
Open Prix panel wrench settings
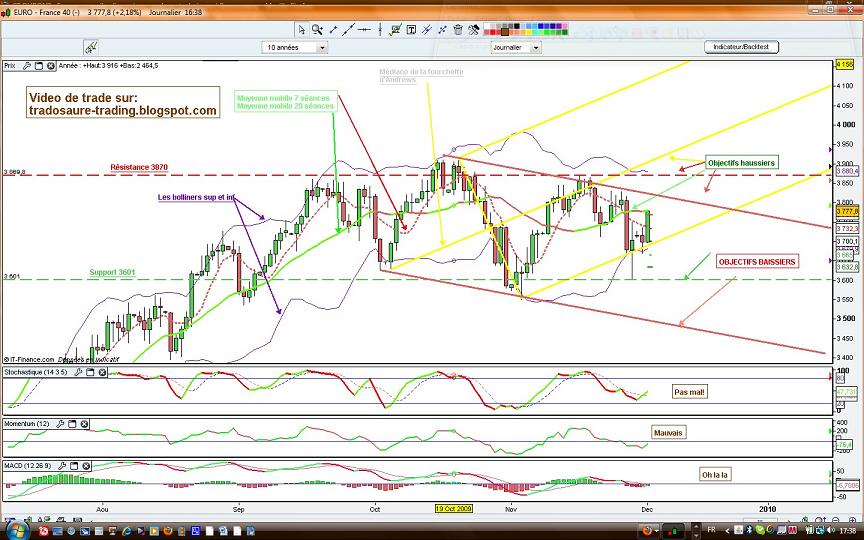click(26, 66)
